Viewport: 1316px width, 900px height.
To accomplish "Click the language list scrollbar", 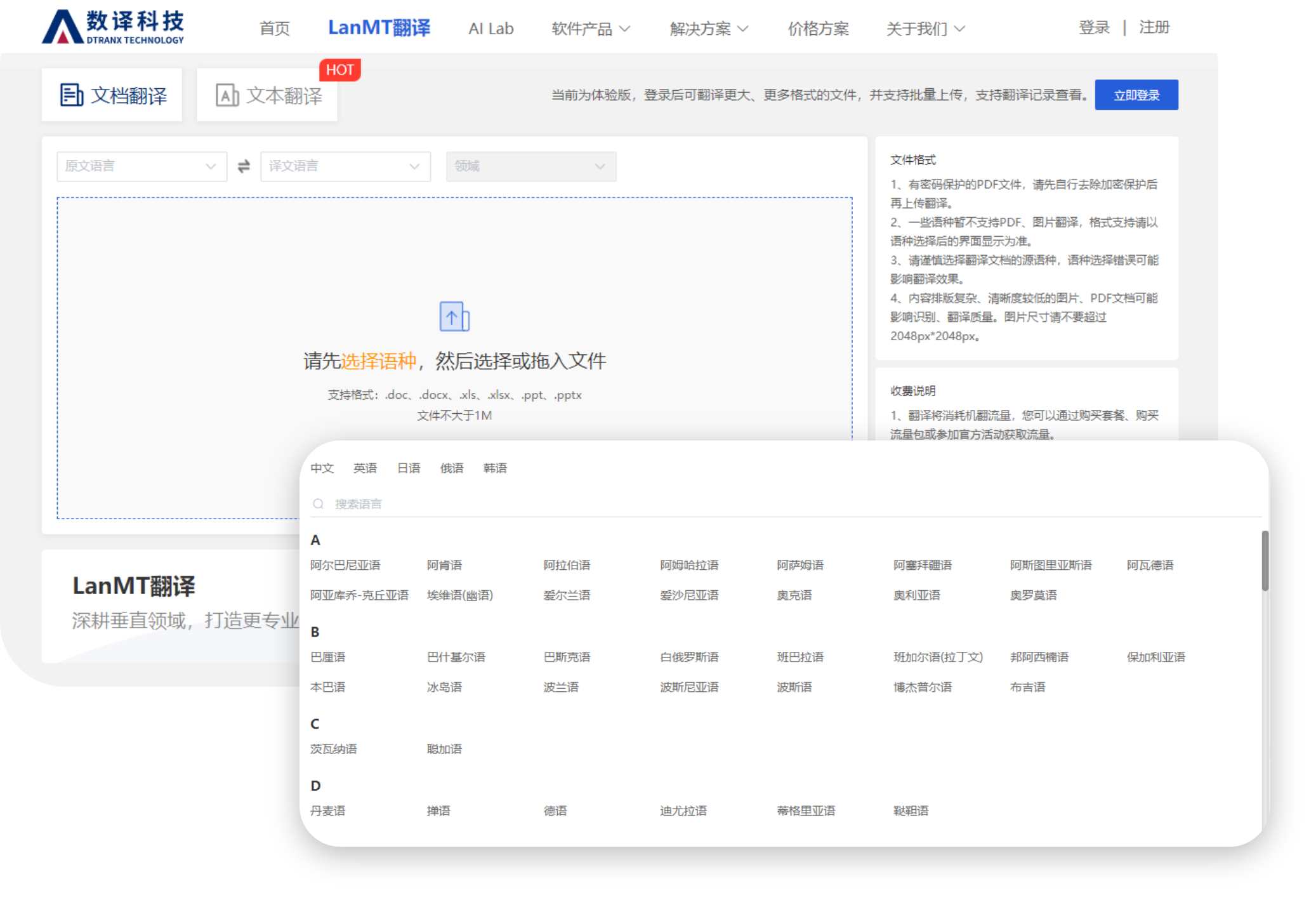I will pyautogui.click(x=1265, y=560).
